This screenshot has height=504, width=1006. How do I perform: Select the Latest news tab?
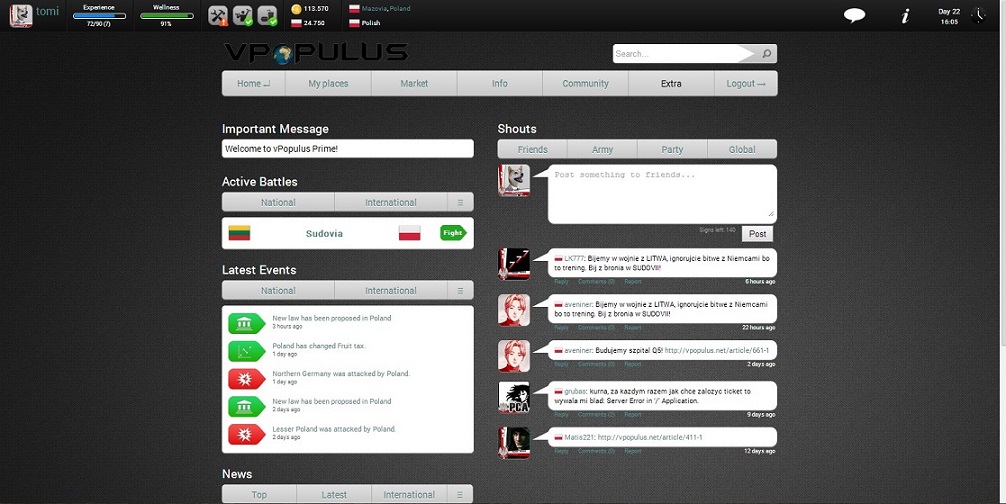[334, 494]
